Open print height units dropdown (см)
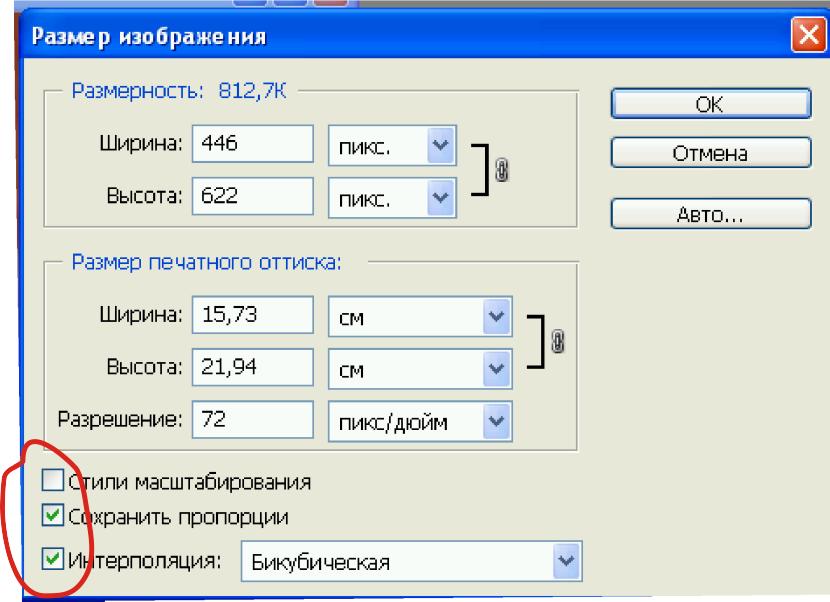 (420, 369)
